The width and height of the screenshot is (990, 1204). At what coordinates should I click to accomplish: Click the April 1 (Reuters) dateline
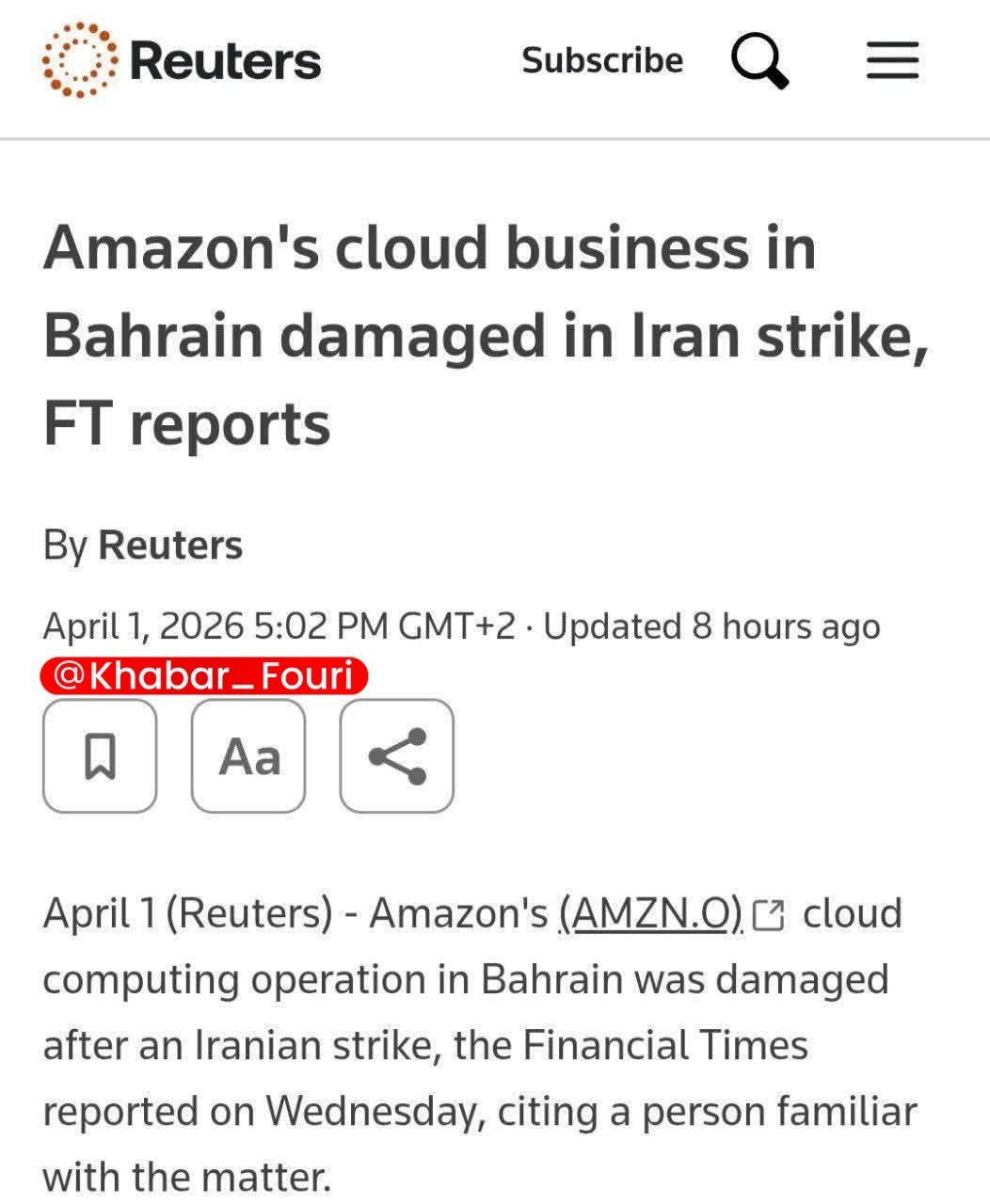[x=187, y=913]
